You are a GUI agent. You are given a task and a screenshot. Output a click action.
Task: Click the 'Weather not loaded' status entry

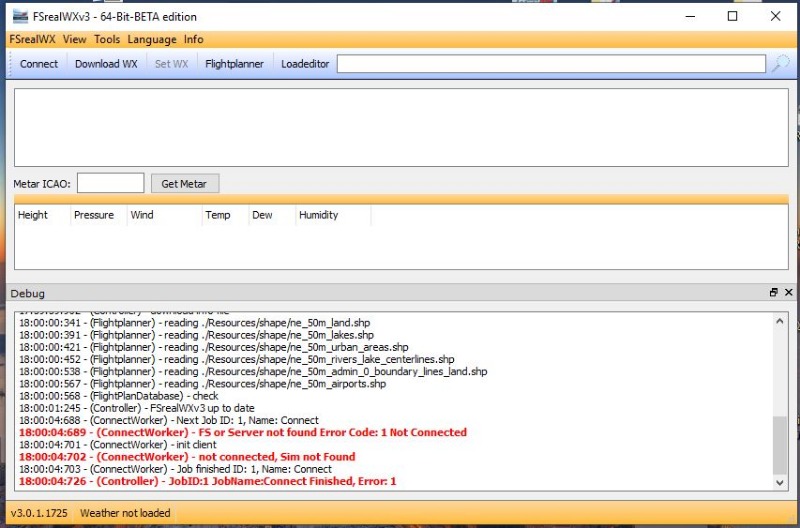(125, 513)
